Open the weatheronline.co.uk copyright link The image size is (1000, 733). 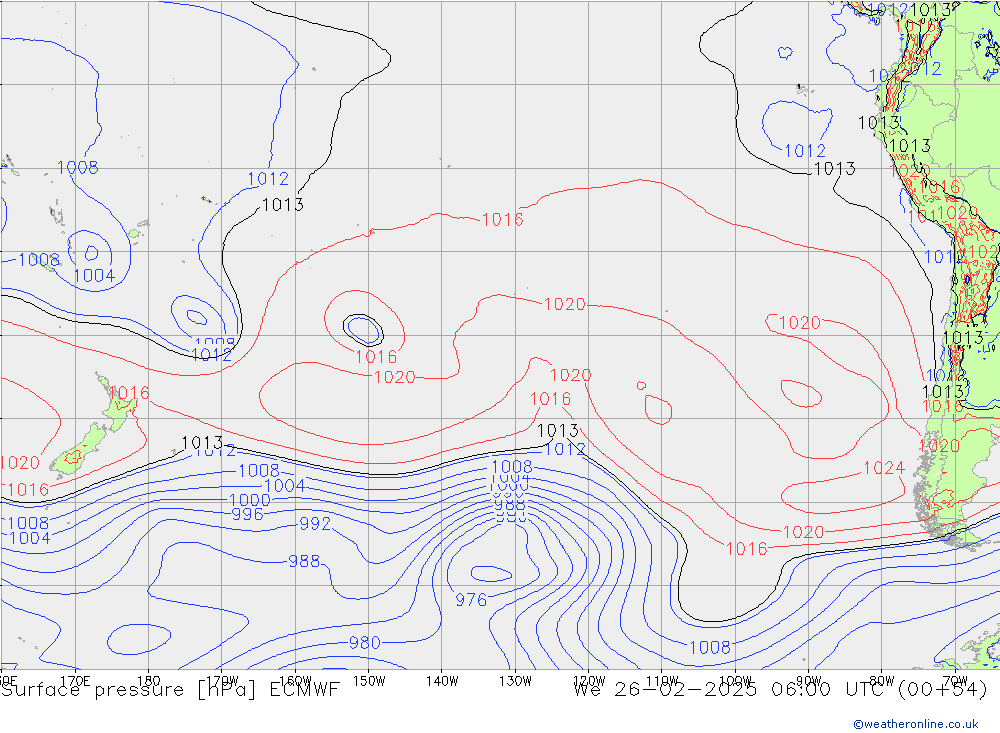coord(916,724)
